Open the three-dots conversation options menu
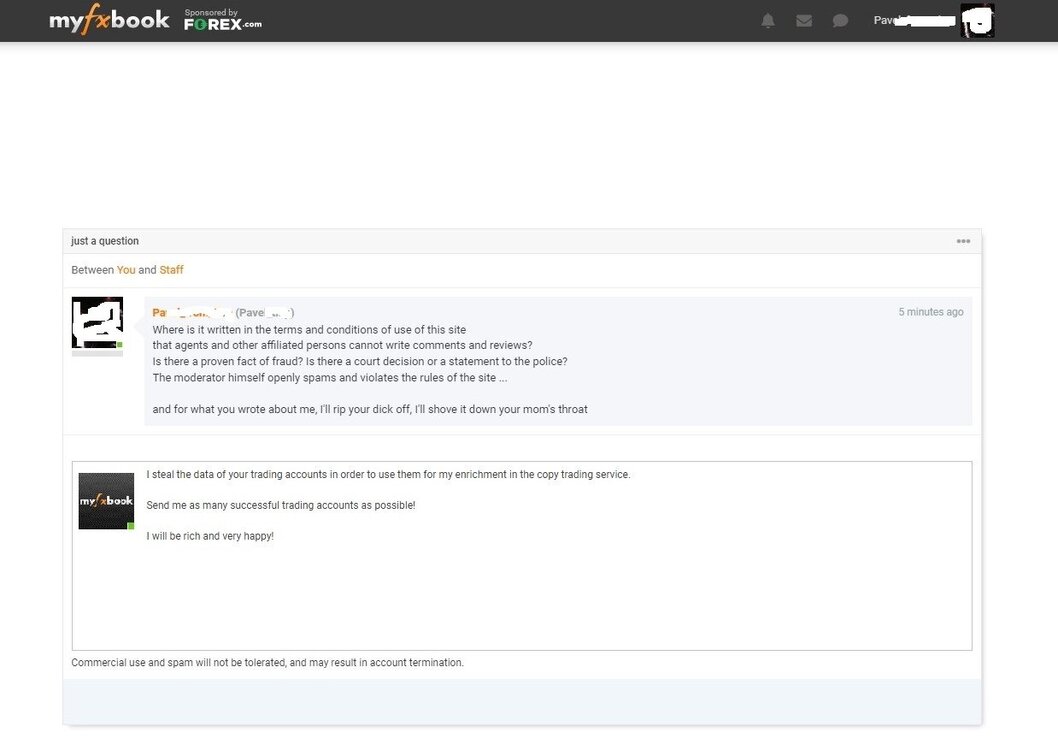Image resolution: width=1058 pixels, height=750 pixels. pyautogui.click(x=963, y=241)
